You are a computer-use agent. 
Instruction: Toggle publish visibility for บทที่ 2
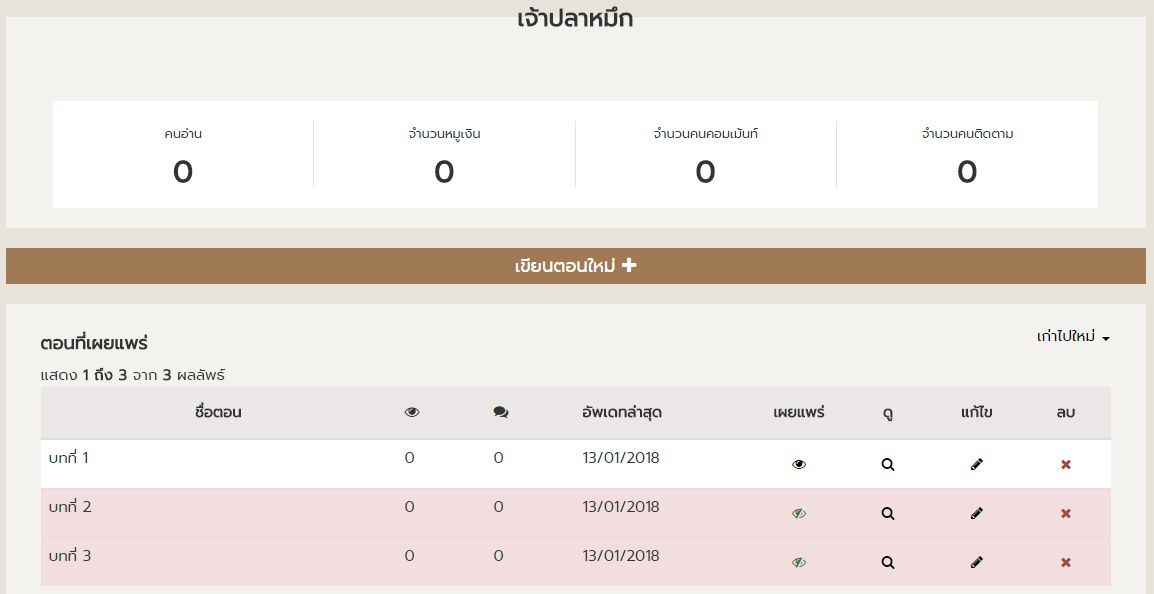(x=799, y=513)
